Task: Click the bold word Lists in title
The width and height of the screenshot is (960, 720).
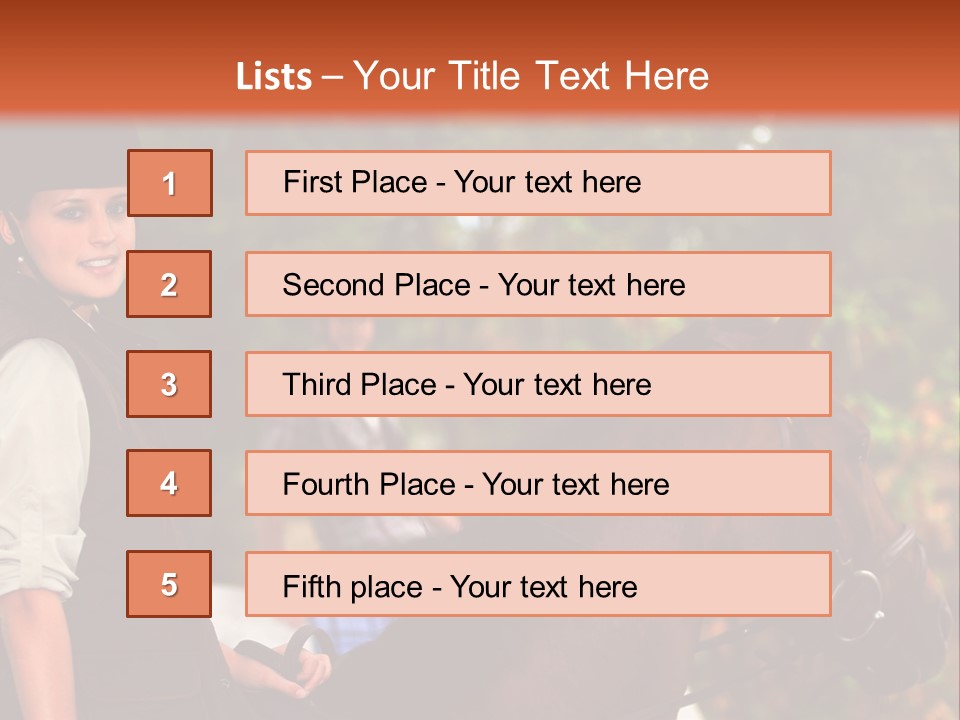Action: (x=274, y=77)
